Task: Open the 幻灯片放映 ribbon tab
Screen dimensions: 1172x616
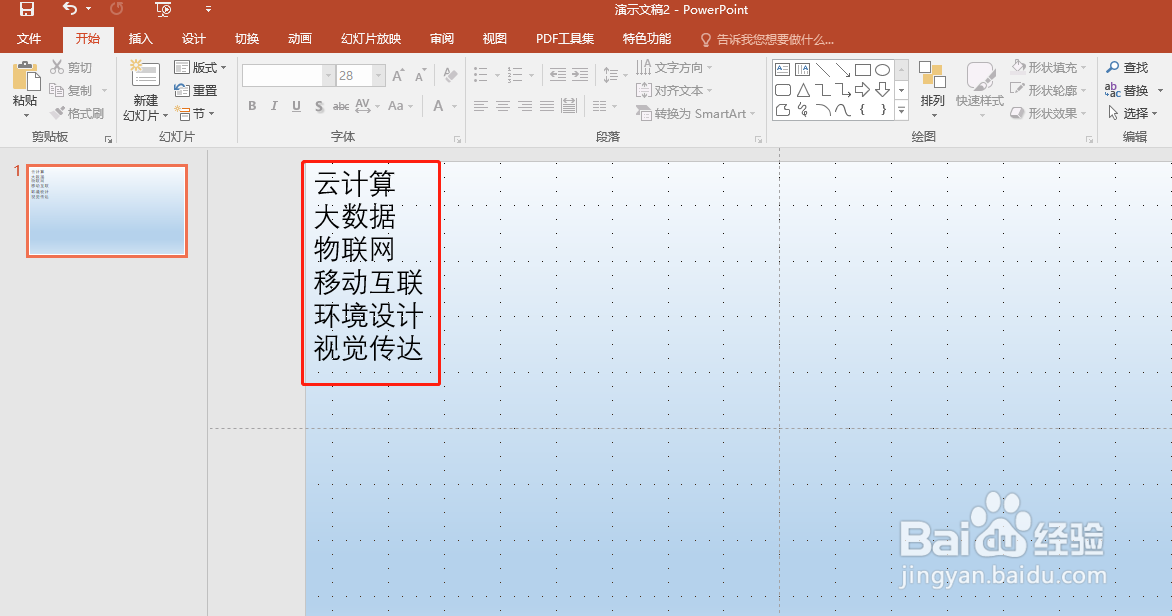Action: click(370, 39)
